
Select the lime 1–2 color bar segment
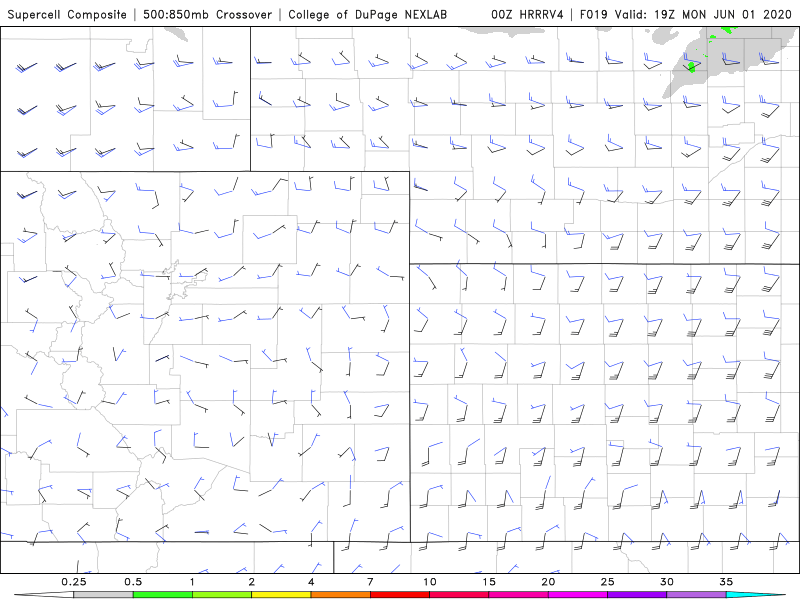[222, 595]
